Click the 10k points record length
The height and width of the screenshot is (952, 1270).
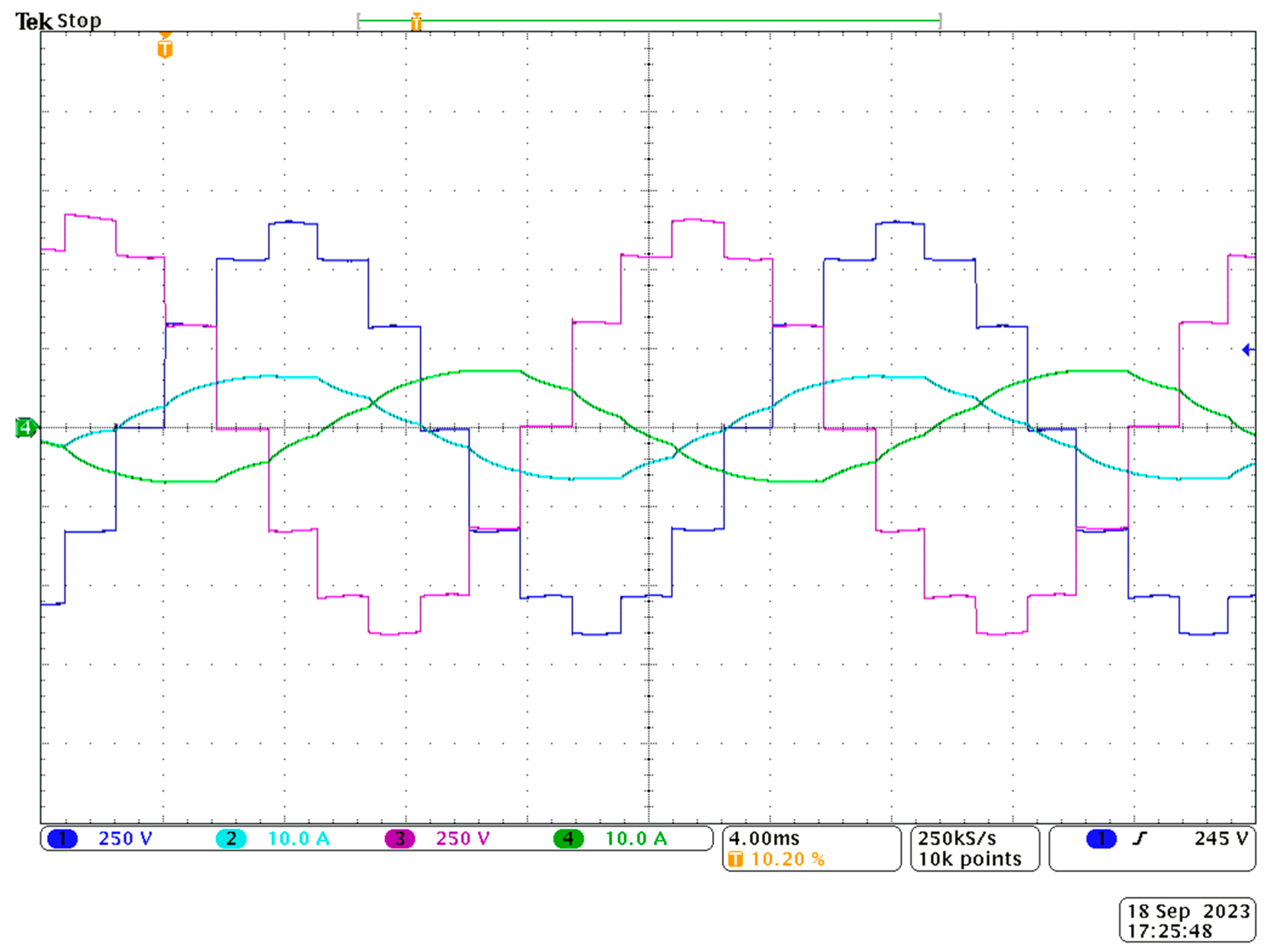click(970, 859)
